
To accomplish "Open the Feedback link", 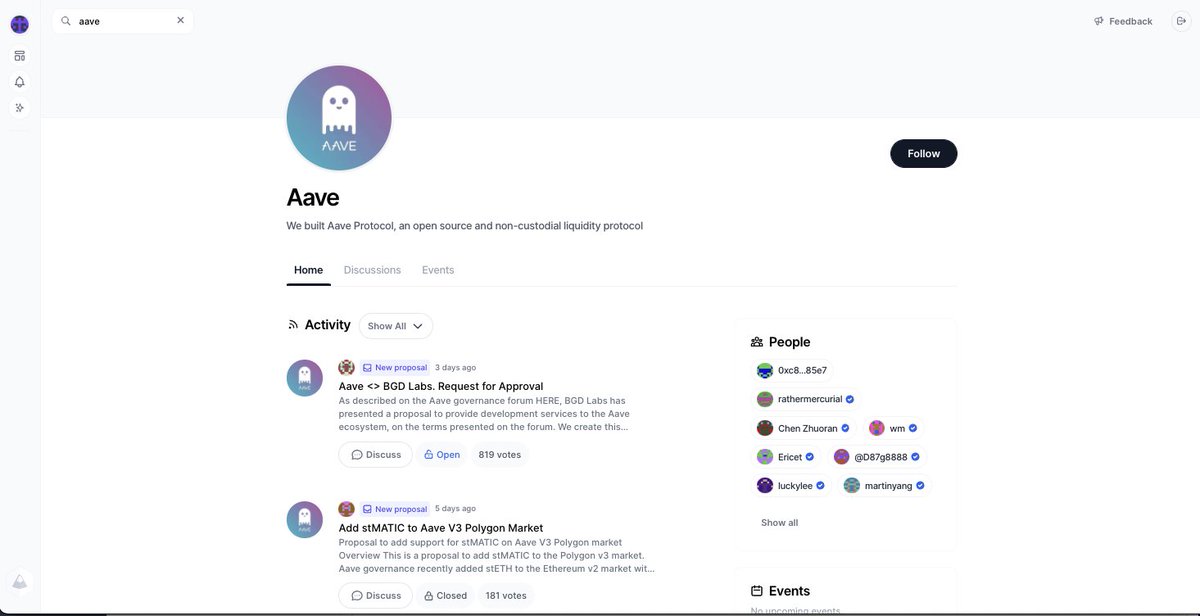I will pos(1123,21).
